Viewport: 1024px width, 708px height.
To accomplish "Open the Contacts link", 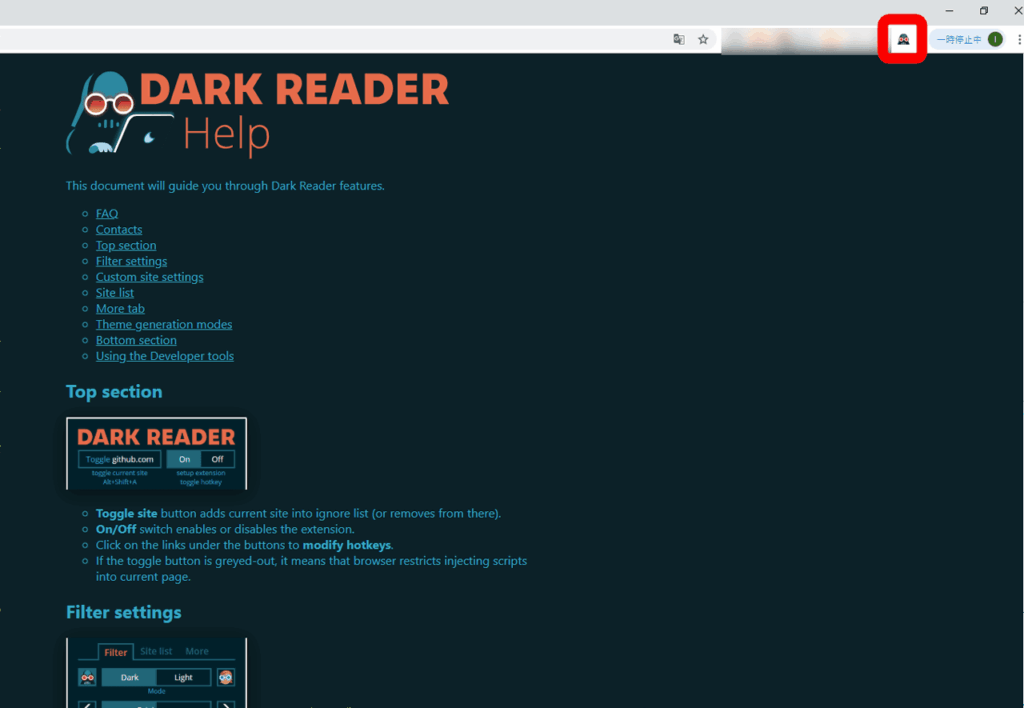I will 119,229.
